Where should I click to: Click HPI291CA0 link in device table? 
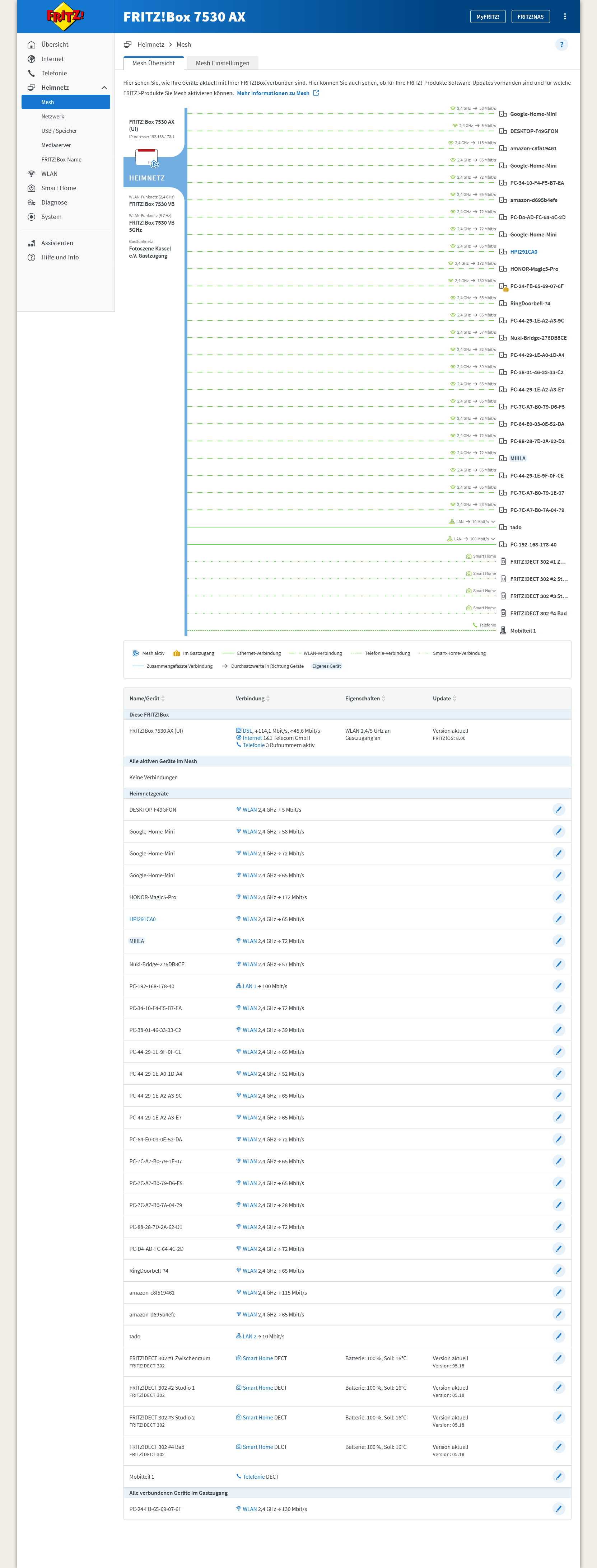click(143, 919)
